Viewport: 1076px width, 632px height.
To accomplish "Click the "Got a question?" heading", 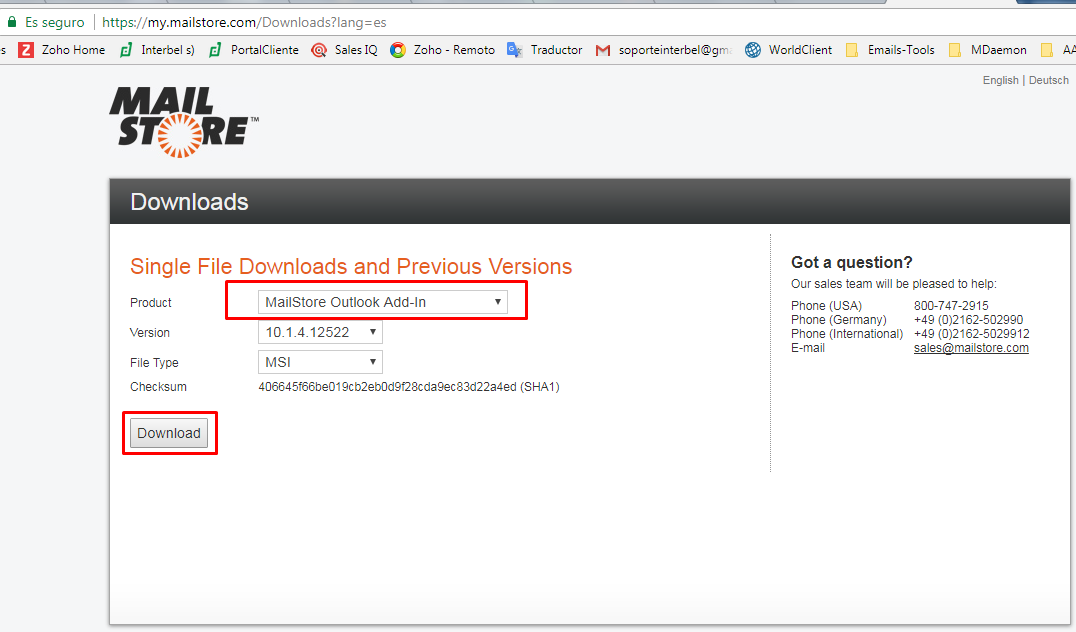I will click(x=852, y=262).
